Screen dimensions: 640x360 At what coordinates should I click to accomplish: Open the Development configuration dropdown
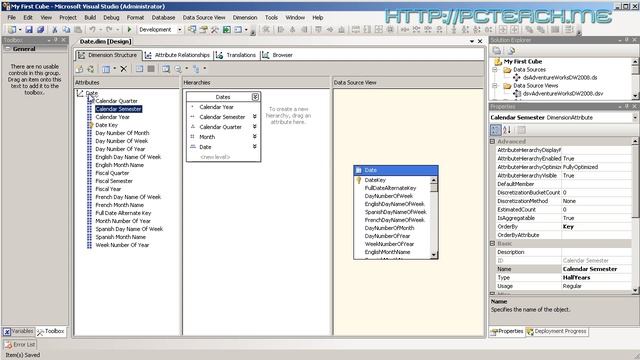179,30
